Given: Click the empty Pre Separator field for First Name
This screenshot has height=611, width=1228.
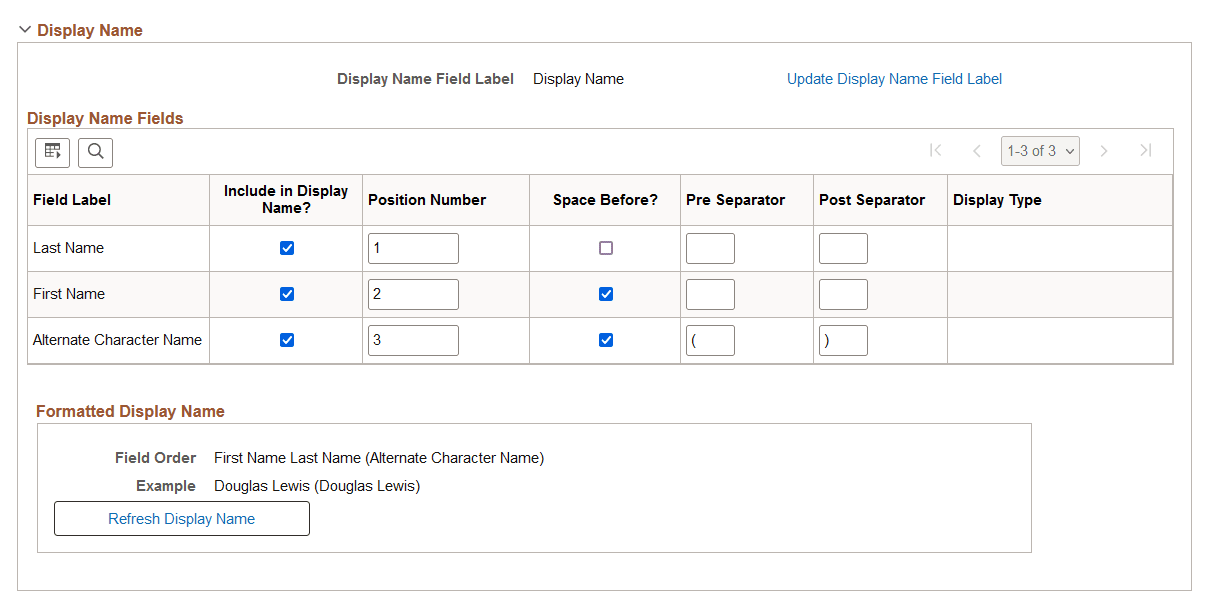Looking at the screenshot, I should point(710,293).
